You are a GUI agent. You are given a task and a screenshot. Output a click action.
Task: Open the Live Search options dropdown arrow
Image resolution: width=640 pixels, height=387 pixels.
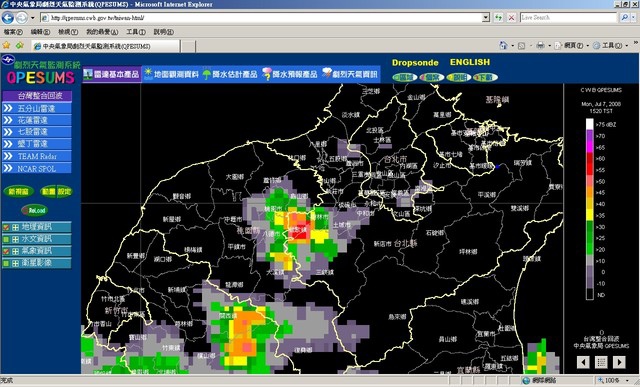[x=632, y=18]
